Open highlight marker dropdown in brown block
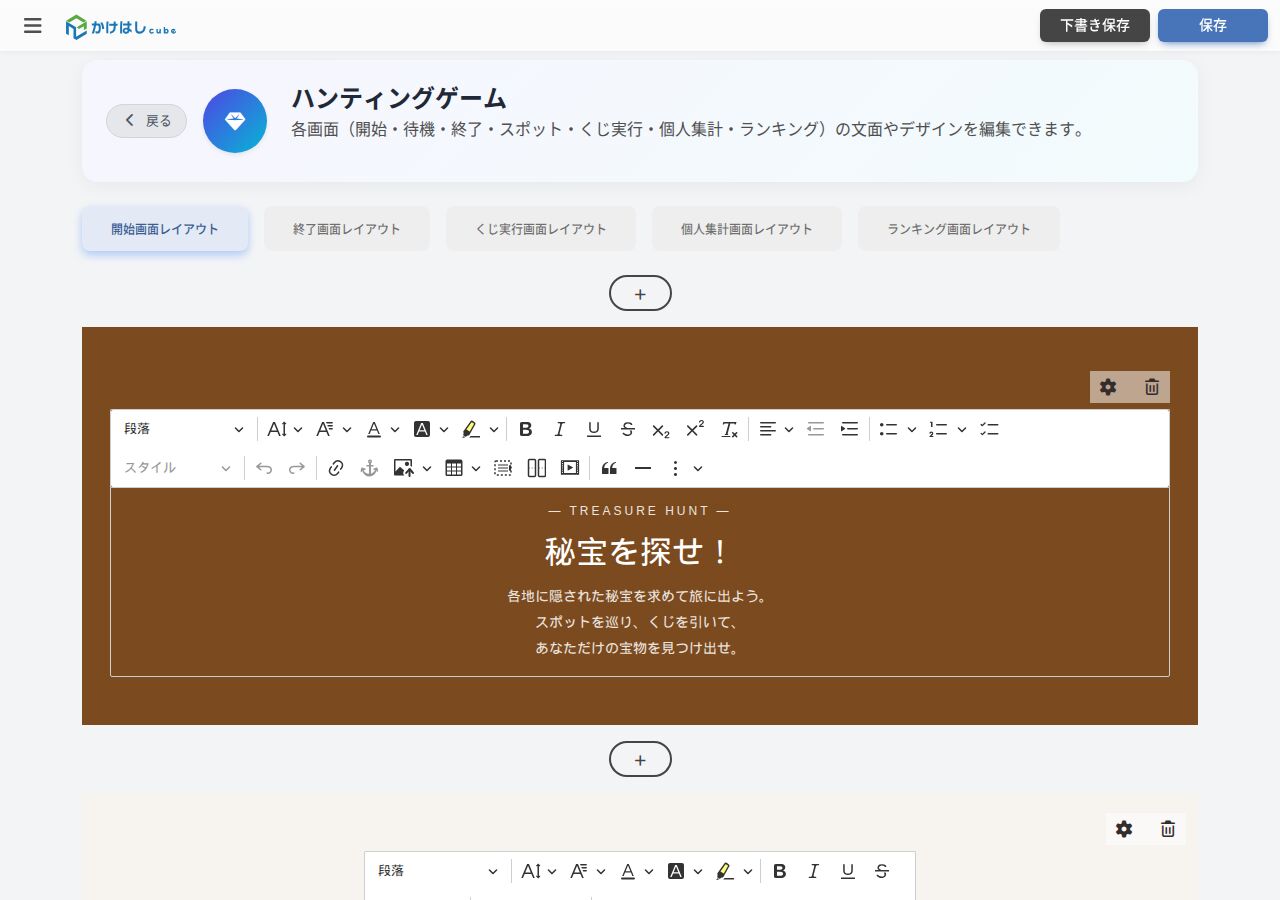Screen dimensions: 1280x900 pos(480,429)
